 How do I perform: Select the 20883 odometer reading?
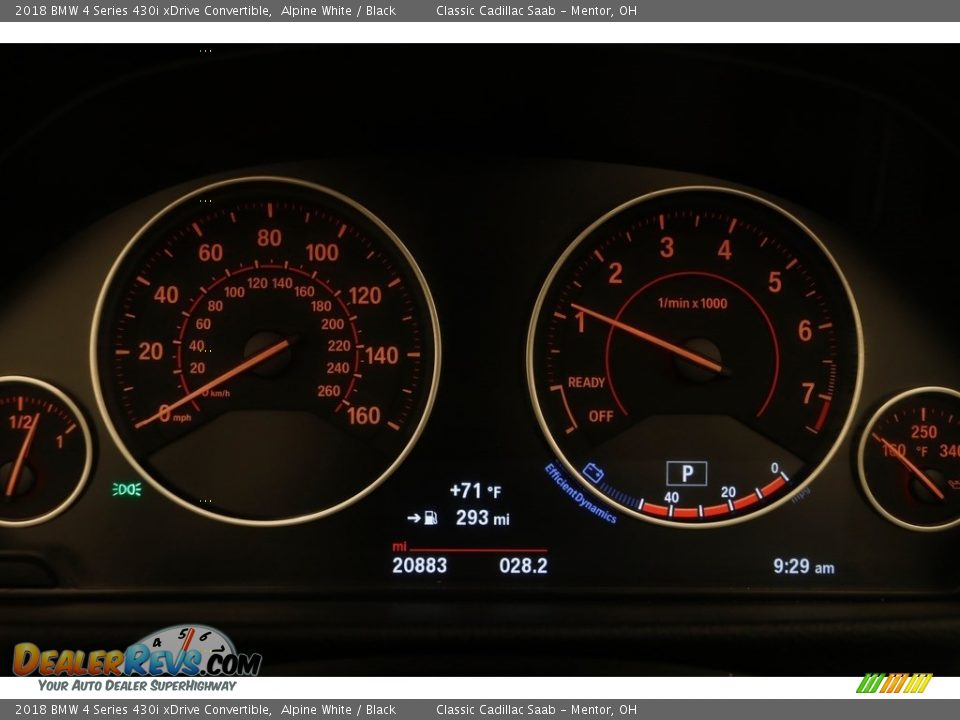pos(419,566)
